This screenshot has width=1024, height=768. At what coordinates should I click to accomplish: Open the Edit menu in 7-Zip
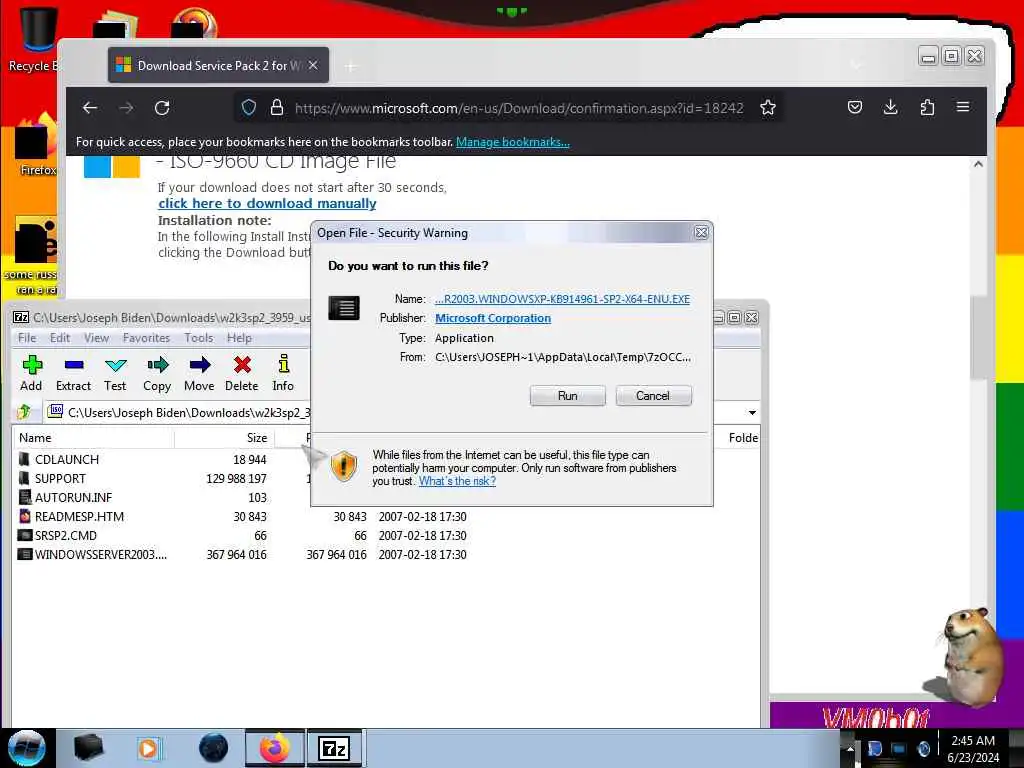59,338
